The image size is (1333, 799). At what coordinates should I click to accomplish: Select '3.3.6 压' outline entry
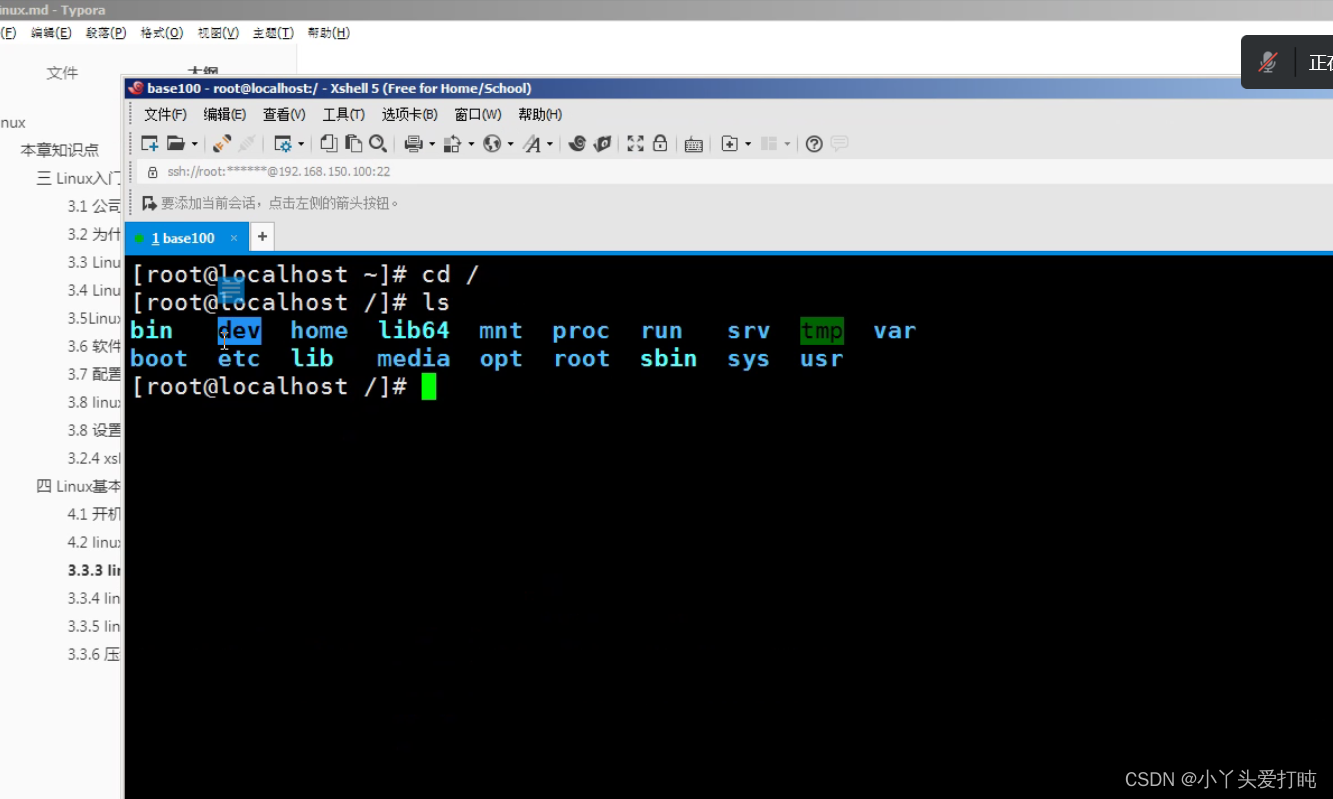point(94,654)
